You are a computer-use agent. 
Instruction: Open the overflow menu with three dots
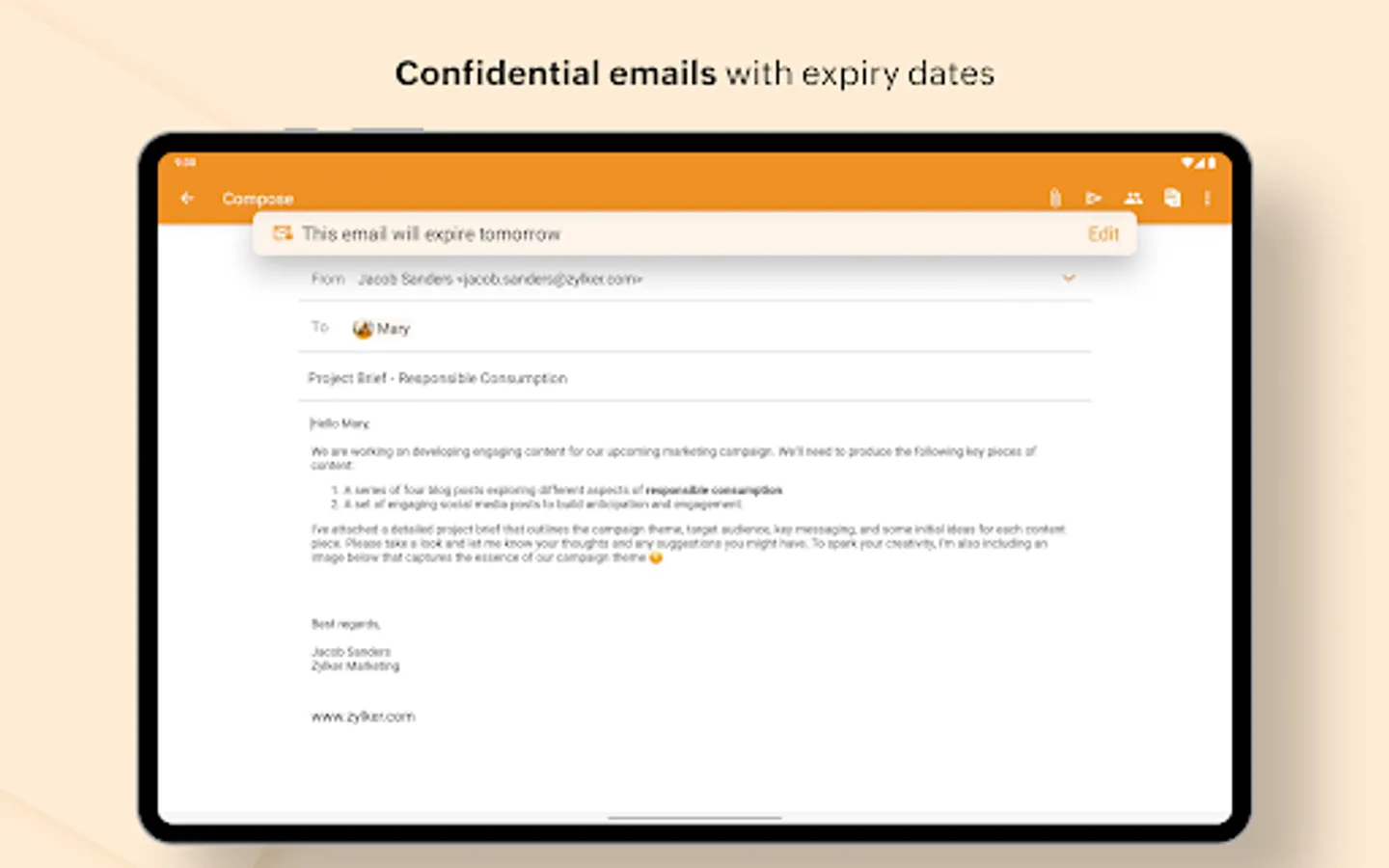click(x=1206, y=198)
